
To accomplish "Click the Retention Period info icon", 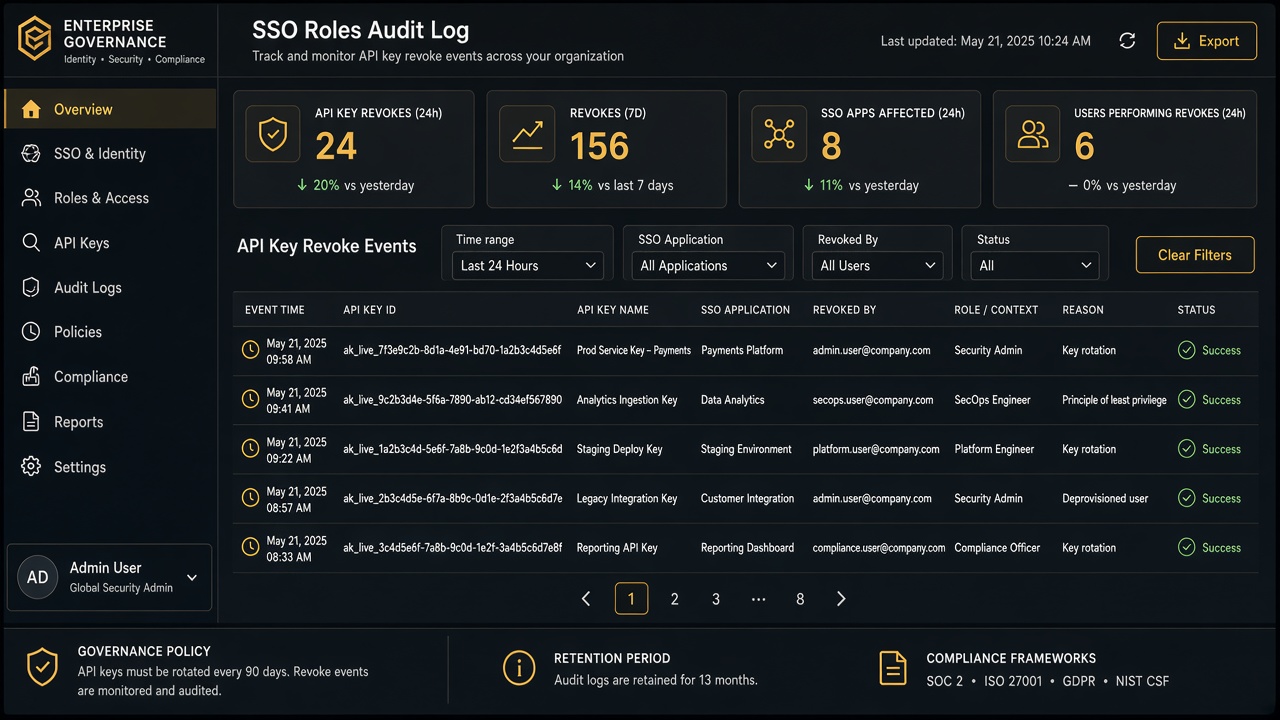I will [x=519, y=668].
